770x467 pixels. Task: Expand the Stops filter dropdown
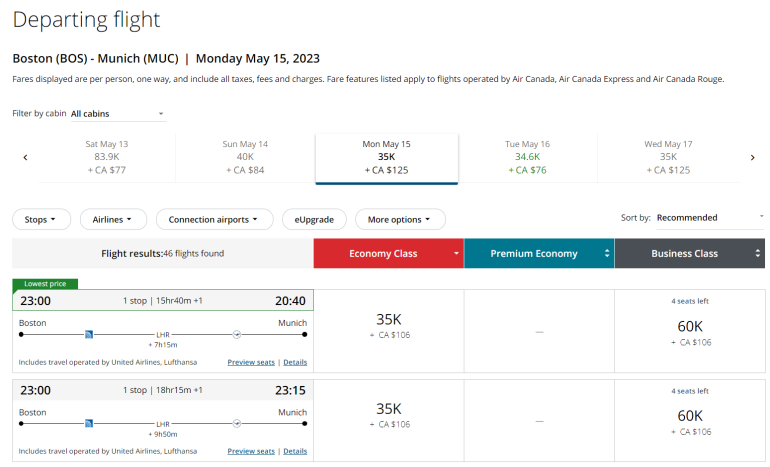click(x=41, y=219)
